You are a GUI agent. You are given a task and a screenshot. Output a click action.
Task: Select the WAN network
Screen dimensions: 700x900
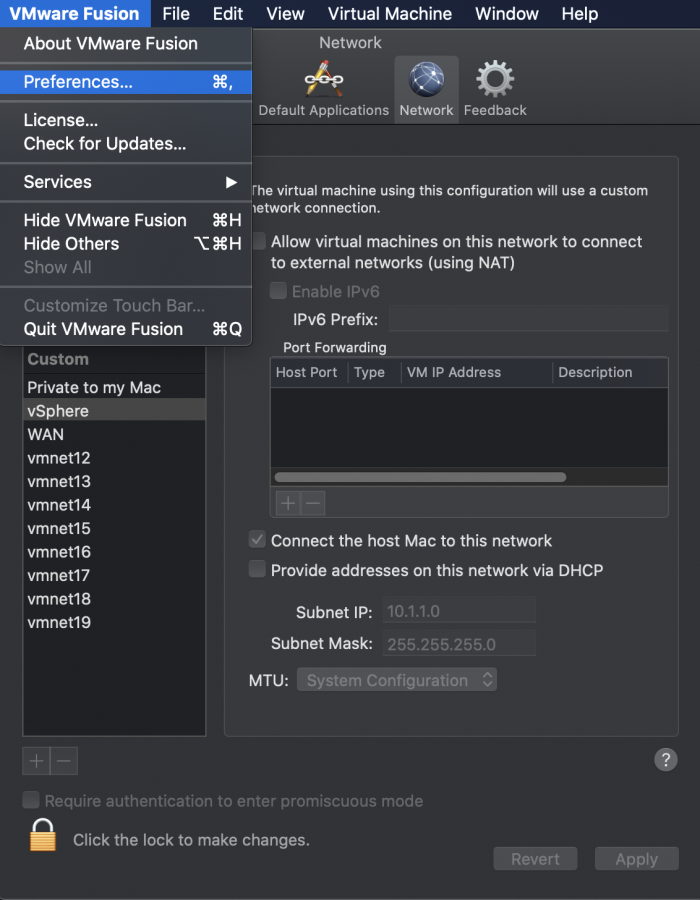click(114, 435)
